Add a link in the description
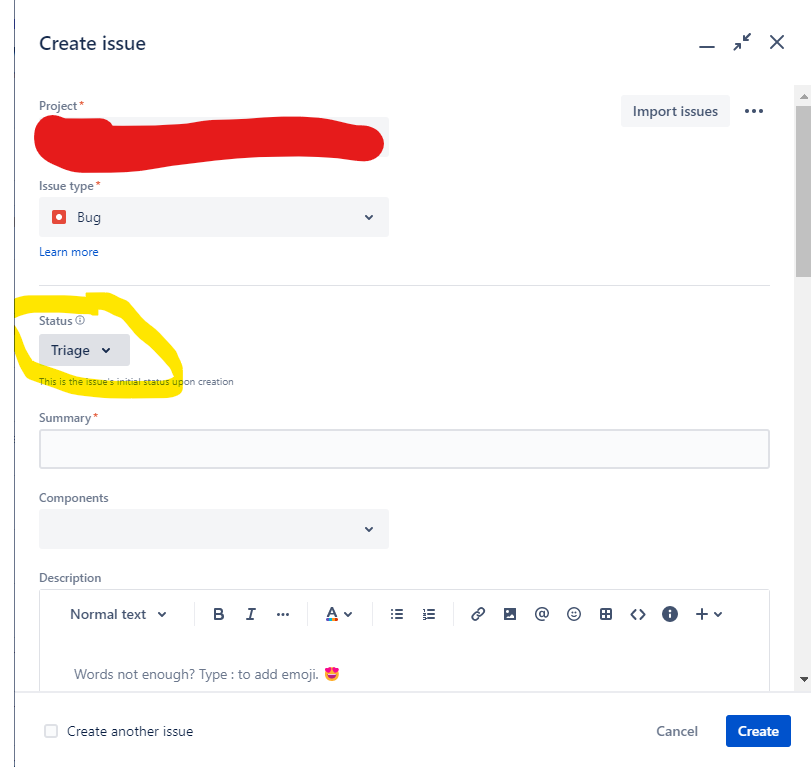This screenshot has width=811, height=767. pyautogui.click(x=478, y=614)
